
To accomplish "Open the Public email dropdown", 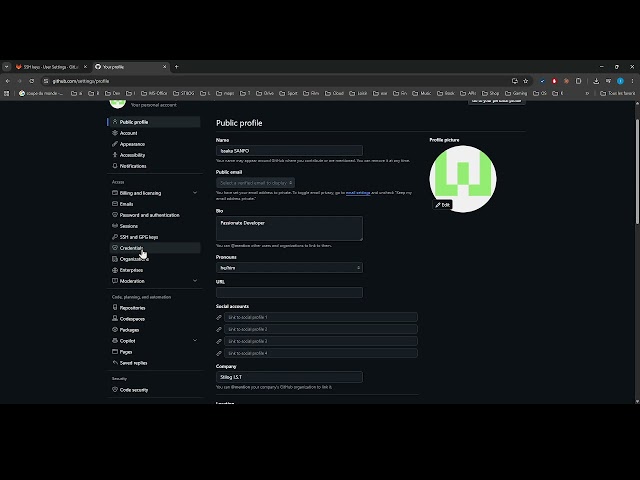I will [256, 183].
